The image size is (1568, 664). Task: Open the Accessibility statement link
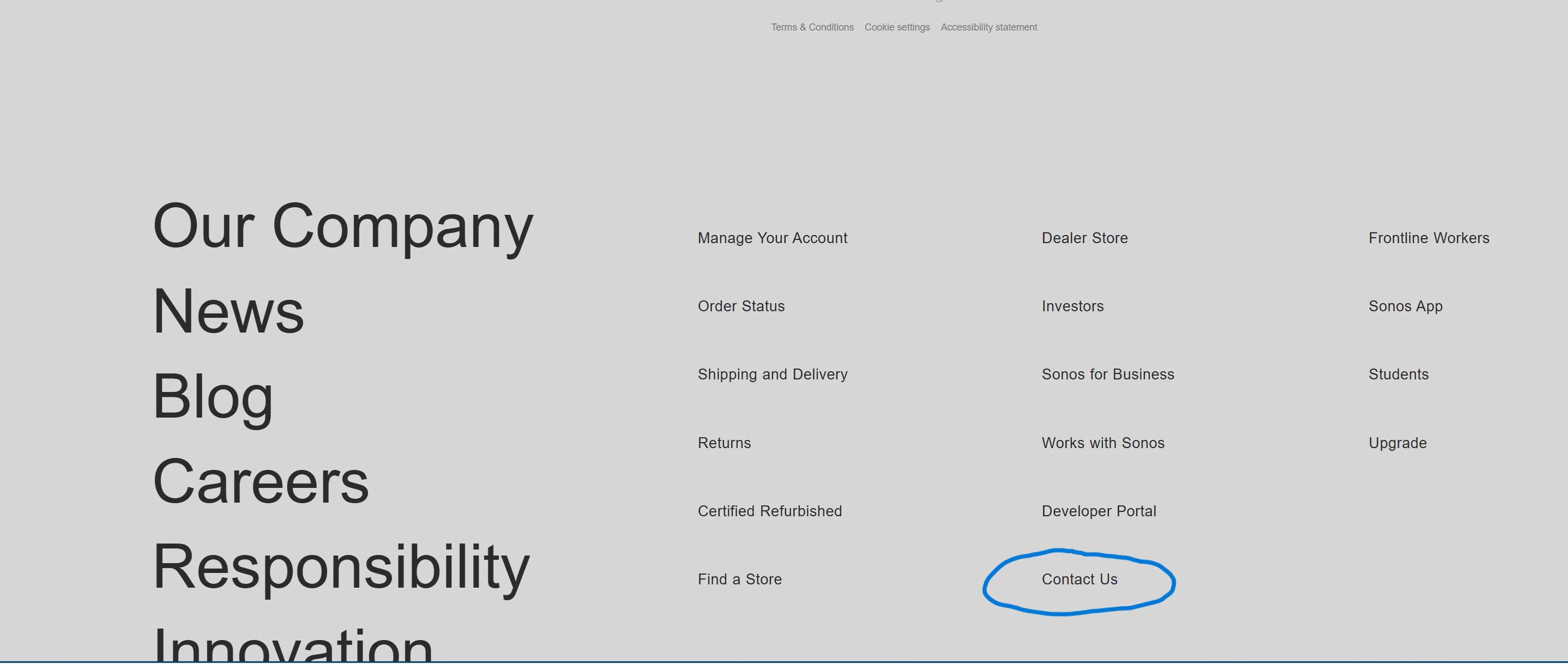(988, 27)
